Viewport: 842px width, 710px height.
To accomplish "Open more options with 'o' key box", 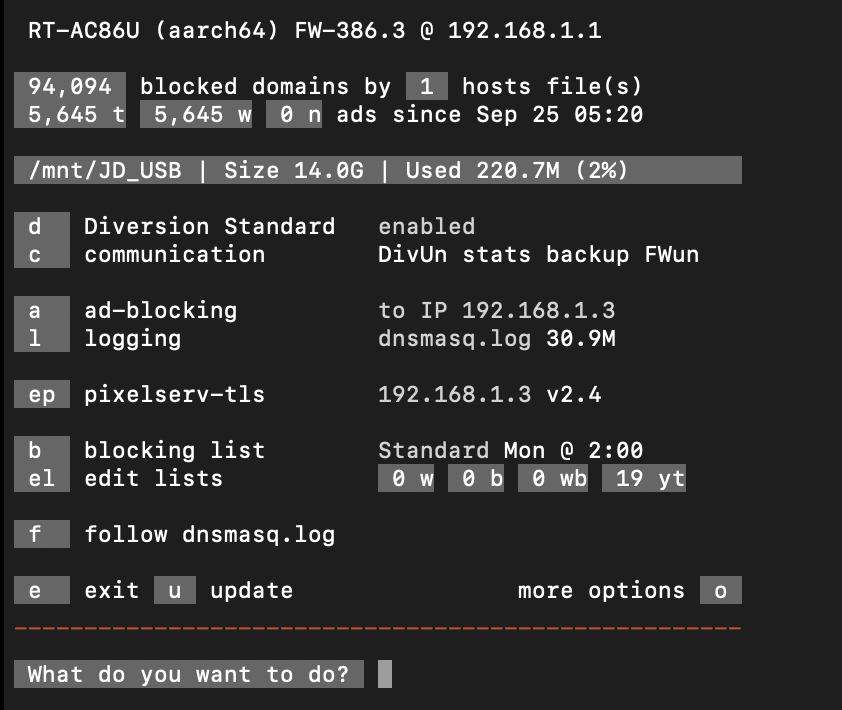I will pyautogui.click(x=720, y=590).
